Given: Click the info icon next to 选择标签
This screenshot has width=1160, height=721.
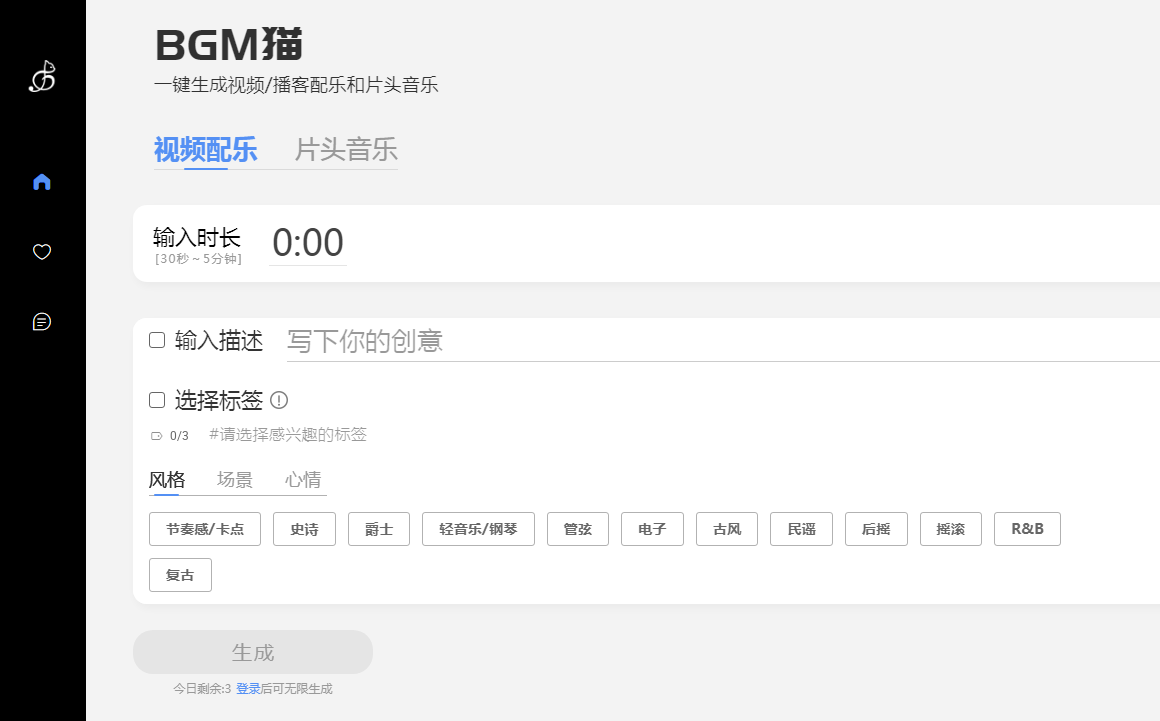Looking at the screenshot, I should [x=280, y=400].
